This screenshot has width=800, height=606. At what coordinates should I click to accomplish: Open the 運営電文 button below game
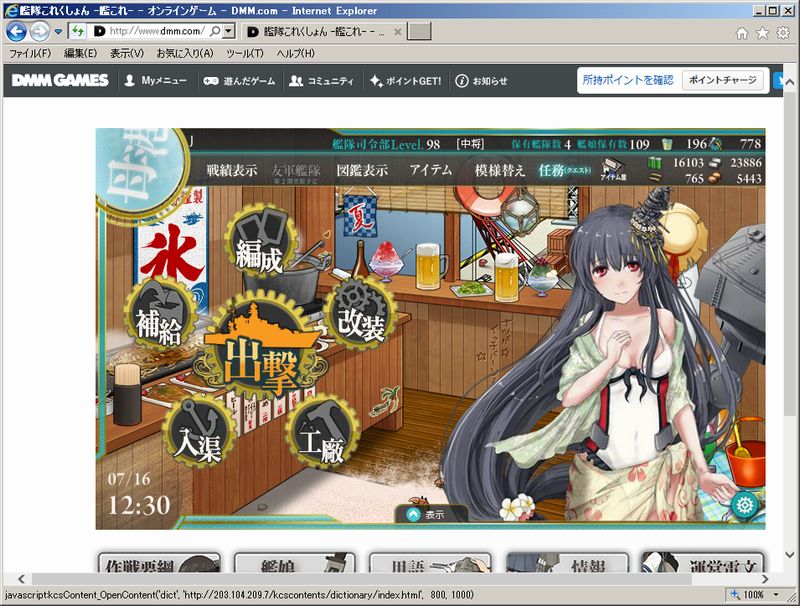(702, 562)
